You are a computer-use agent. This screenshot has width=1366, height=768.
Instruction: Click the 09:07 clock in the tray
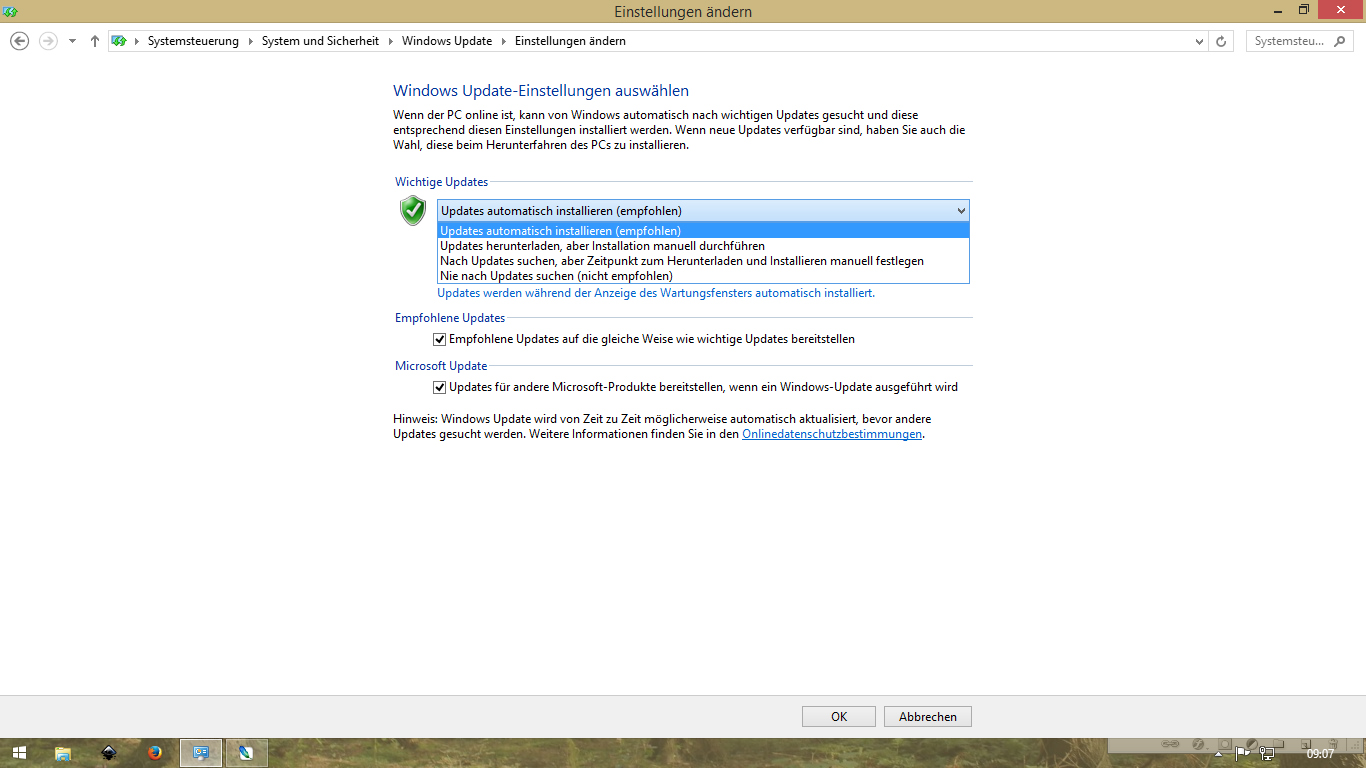point(1320,753)
